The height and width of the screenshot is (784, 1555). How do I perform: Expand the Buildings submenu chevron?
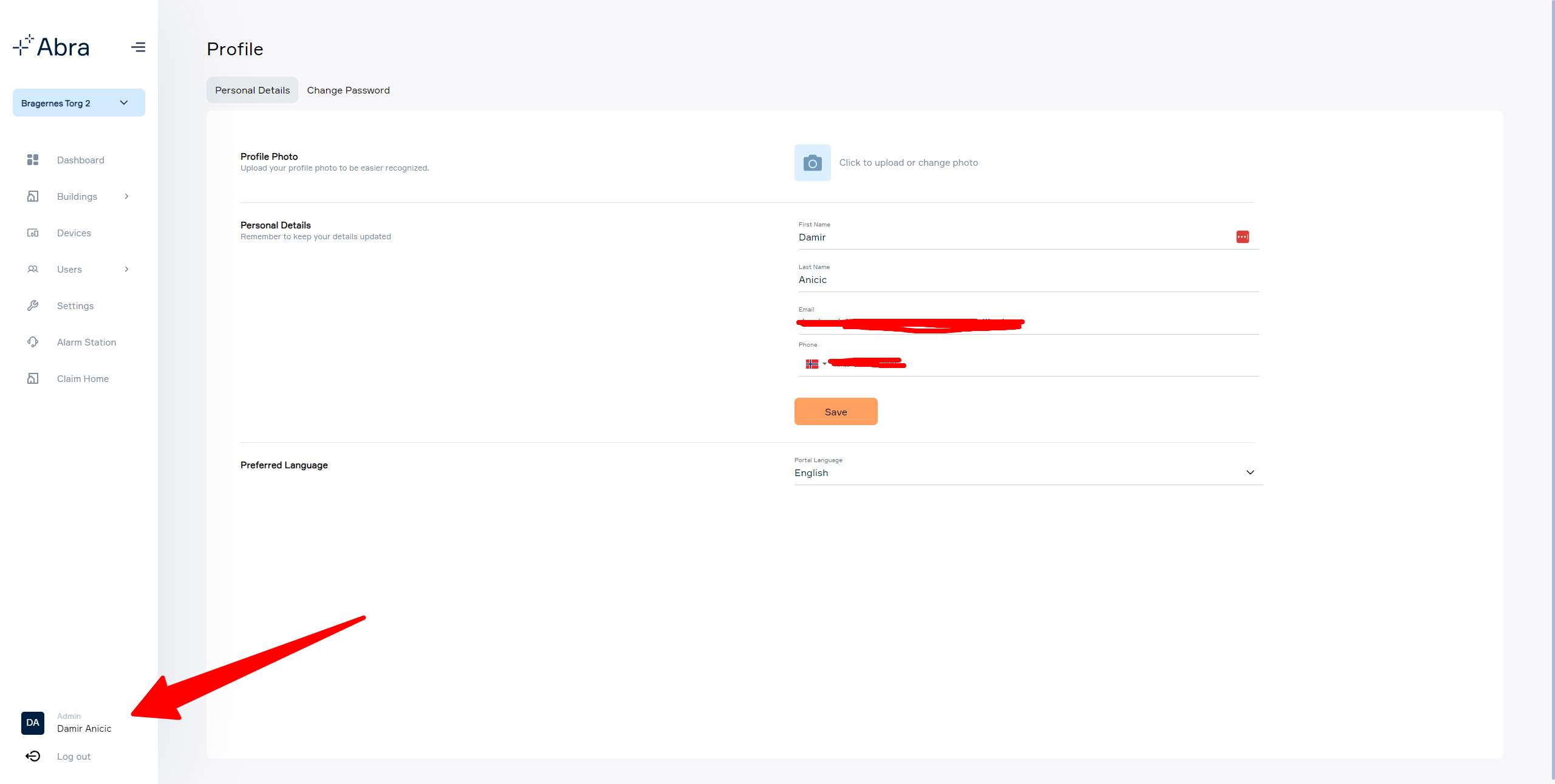pyautogui.click(x=126, y=196)
